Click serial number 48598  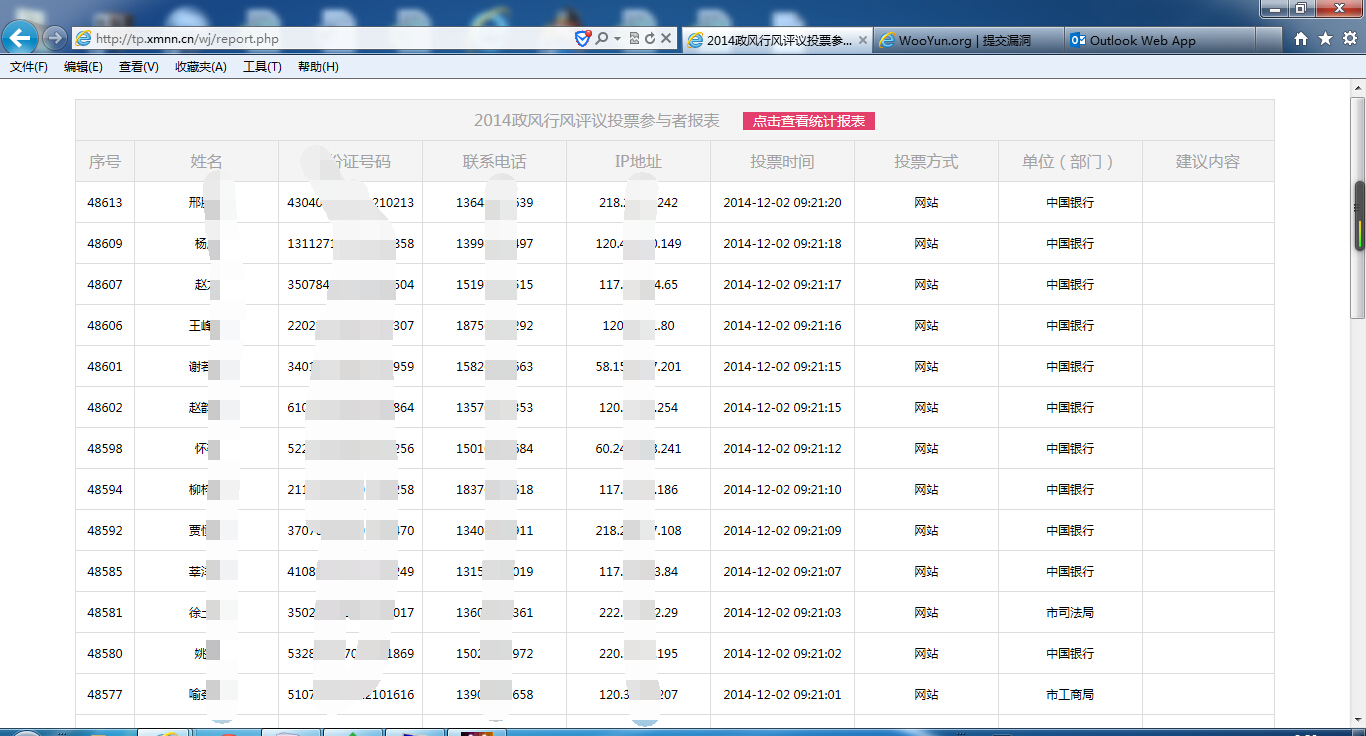coord(105,448)
